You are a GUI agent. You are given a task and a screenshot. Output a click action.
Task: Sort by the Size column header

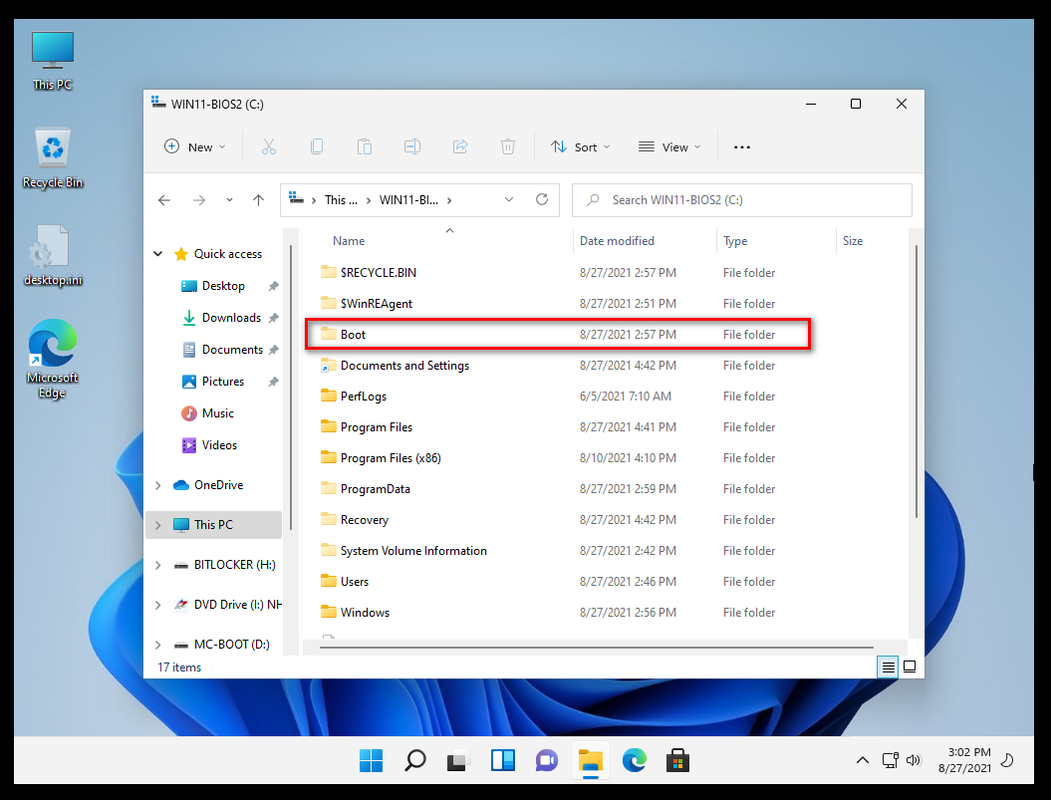pos(853,241)
